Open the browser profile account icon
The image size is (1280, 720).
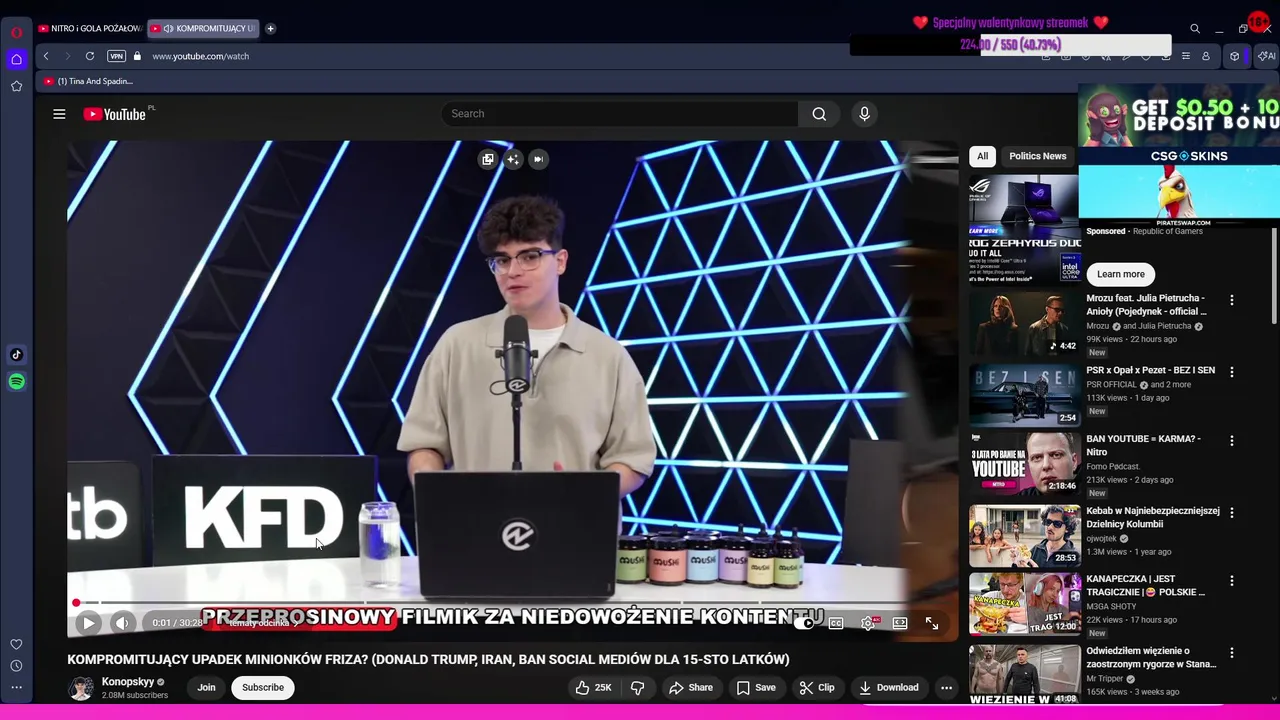(x=1206, y=56)
